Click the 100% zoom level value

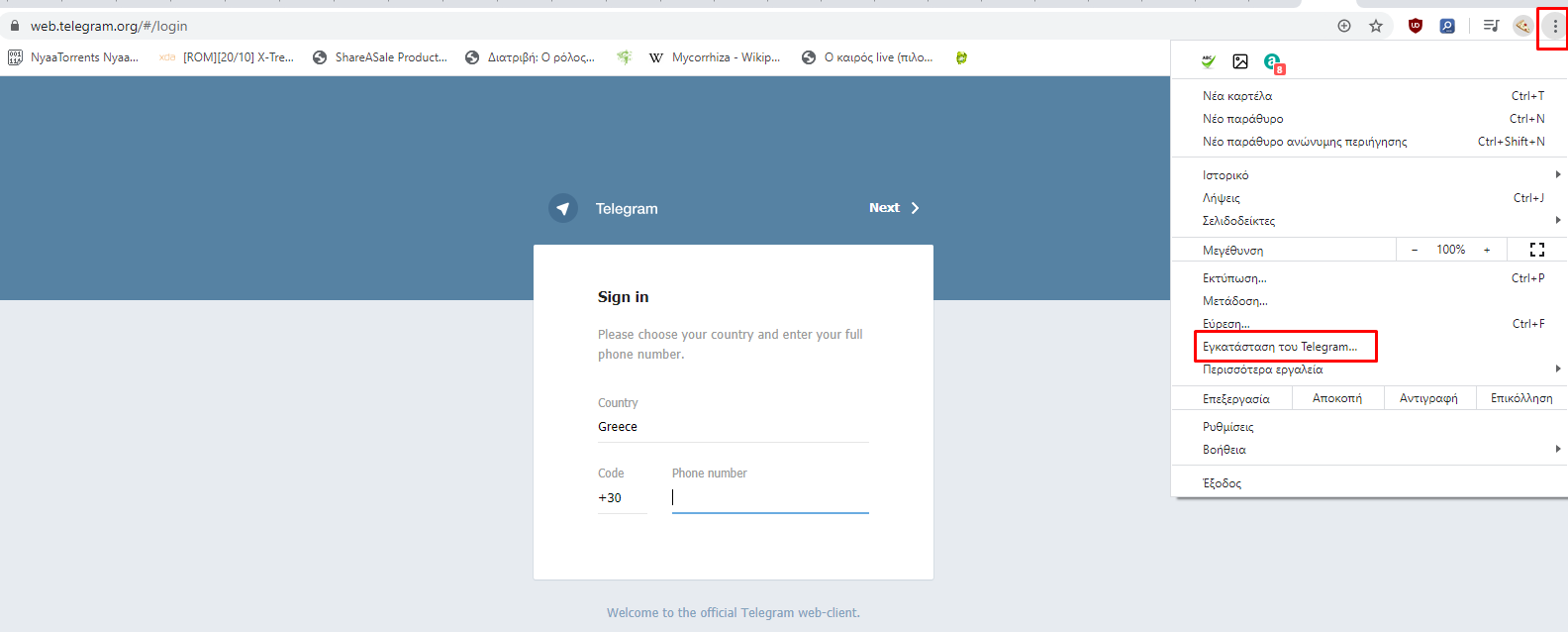(x=1451, y=250)
